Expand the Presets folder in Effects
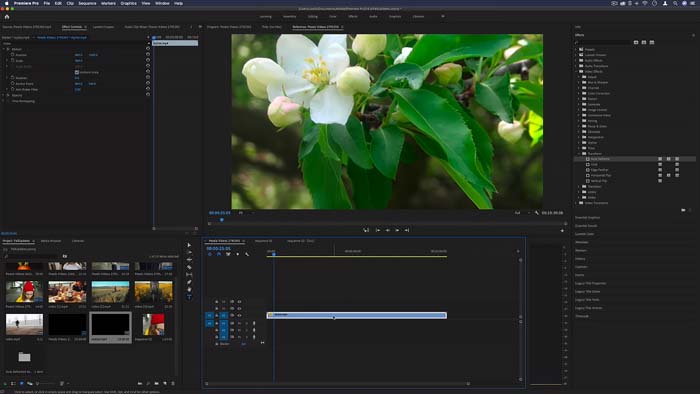This screenshot has width=700, height=394. coord(576,50)
